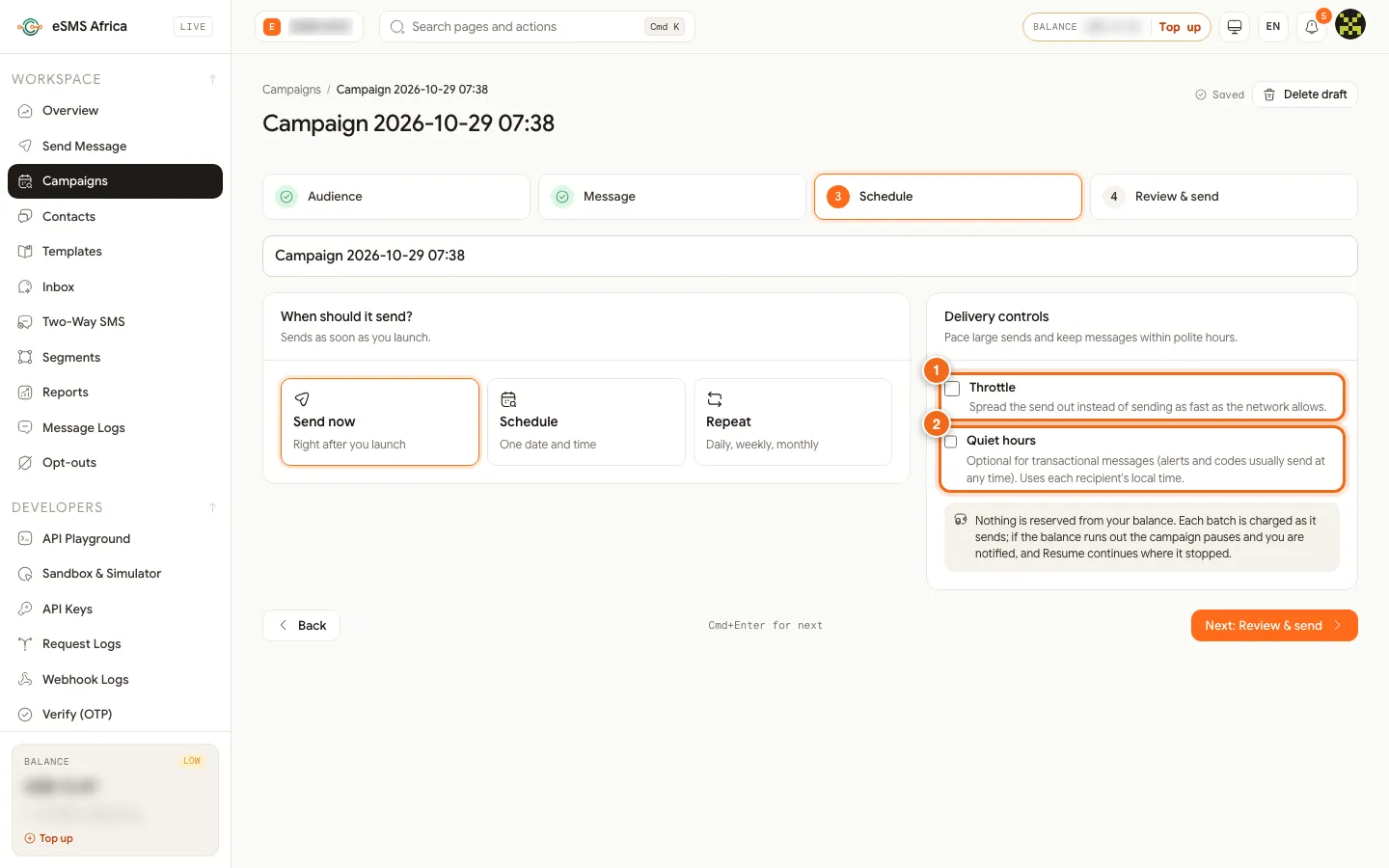This screenshot has height=868, width=1389.
Task: Open Sandbox & Simulator in the sidebar
Action: click(x=115, y=574)
